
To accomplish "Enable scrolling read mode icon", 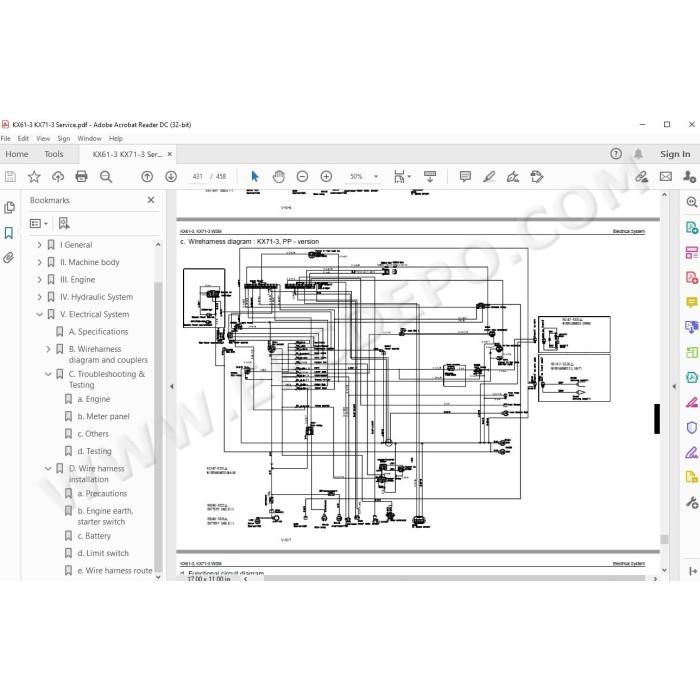I will tap(430, 176).
